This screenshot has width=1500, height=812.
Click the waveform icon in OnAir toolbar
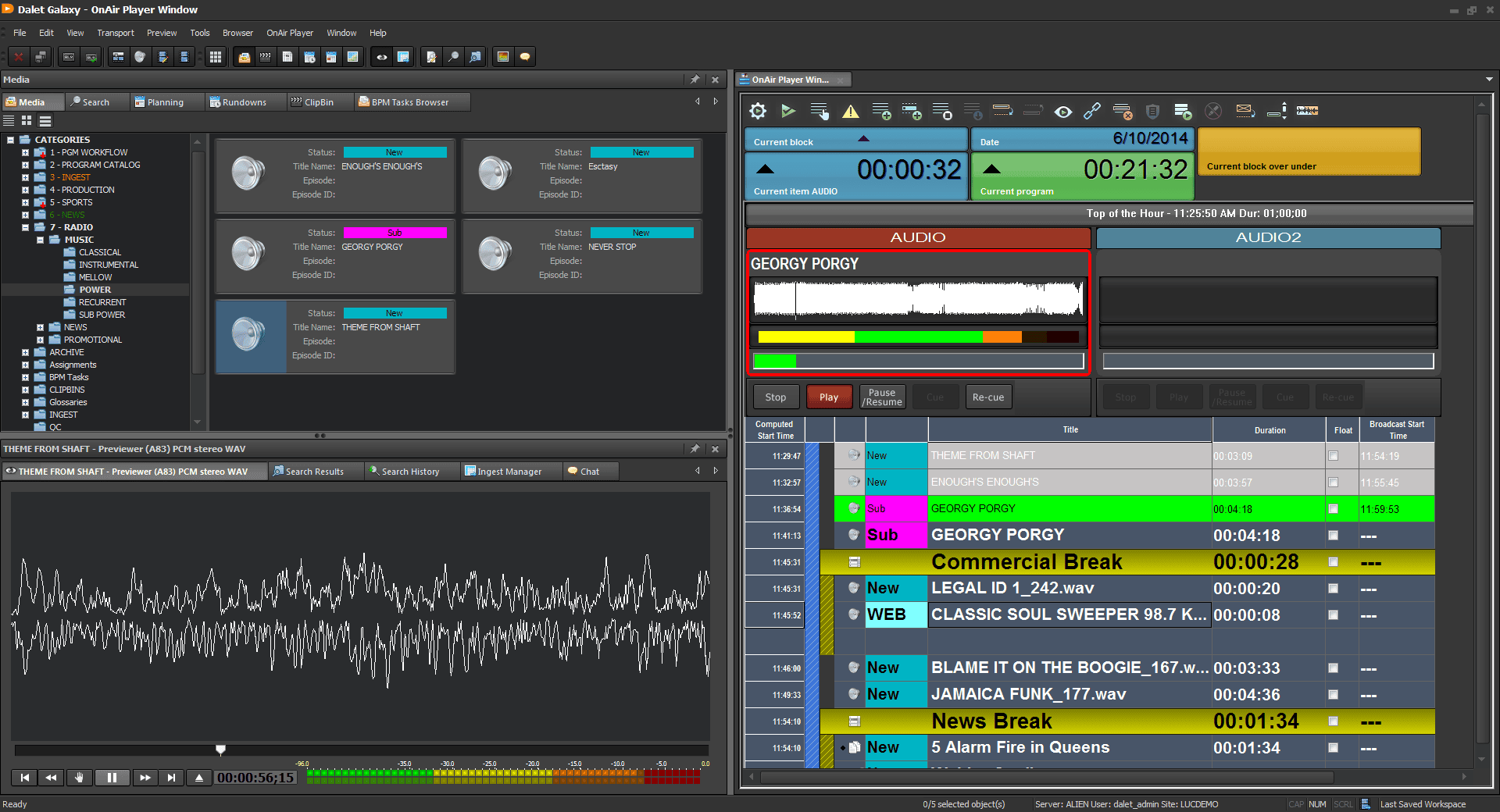[x=1307, y=111]
